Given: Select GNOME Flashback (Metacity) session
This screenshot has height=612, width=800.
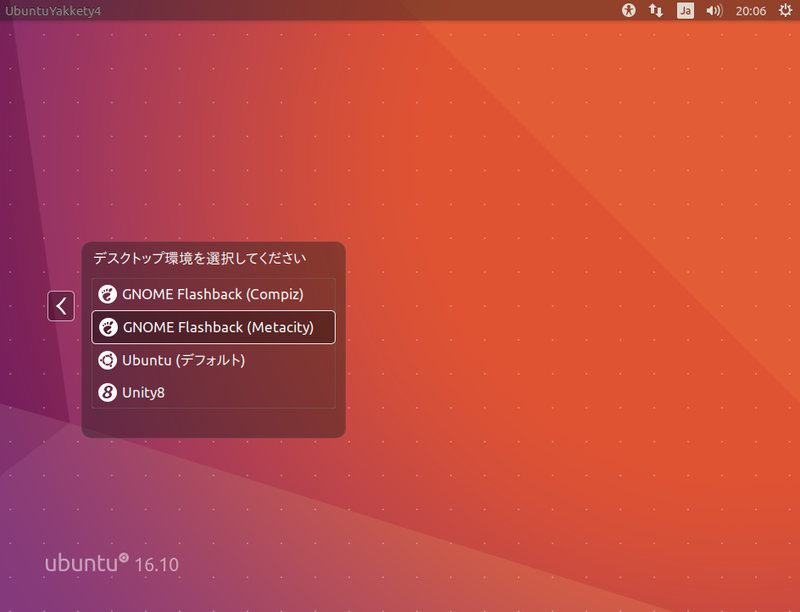Looking at the screenshot, I should click(x=213, y=327).
